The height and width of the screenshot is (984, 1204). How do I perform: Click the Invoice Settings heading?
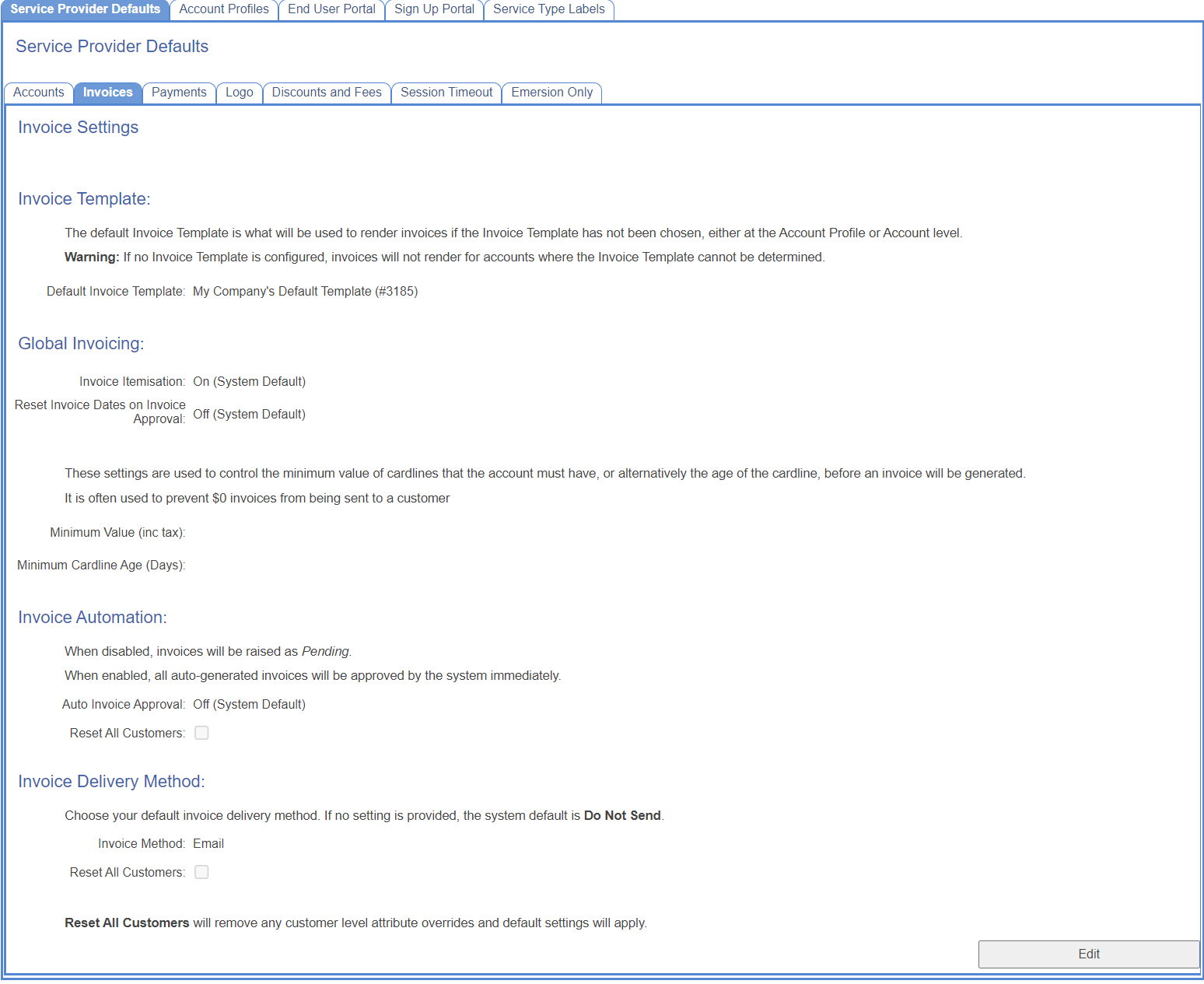click(x=78, y=128)
